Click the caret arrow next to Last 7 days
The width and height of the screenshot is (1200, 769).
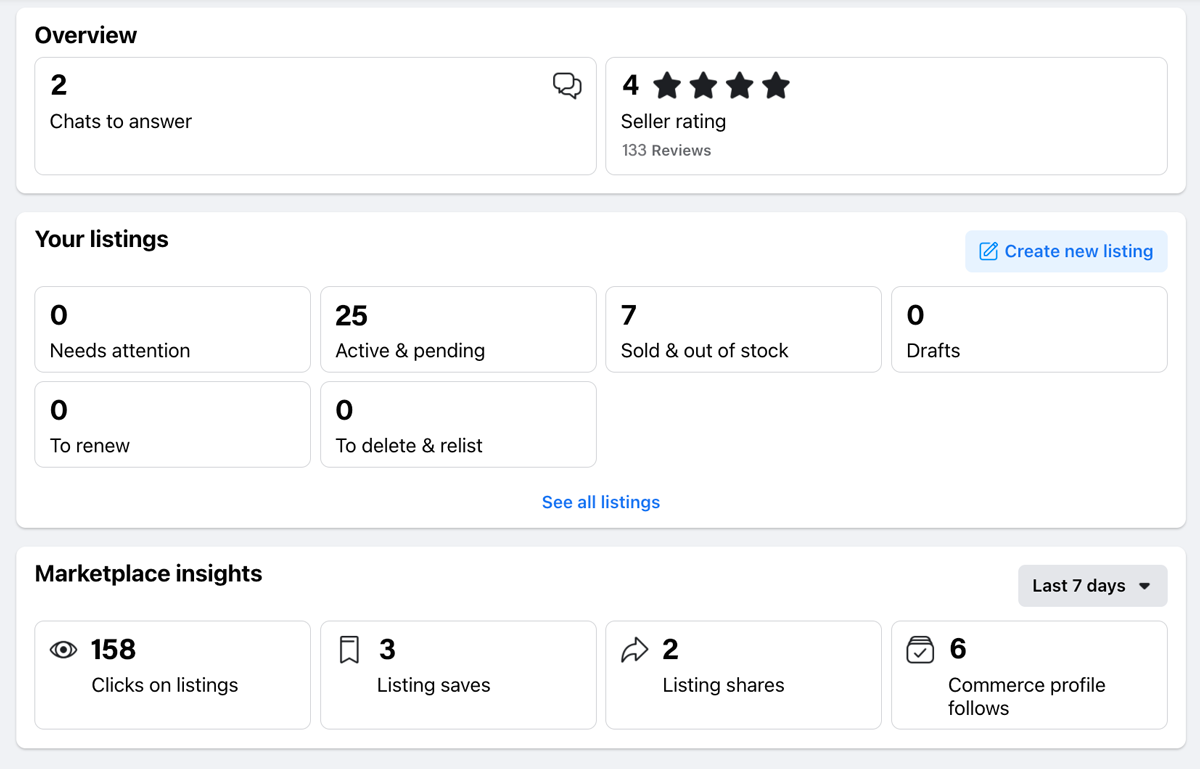click(x=1144, y=586)
